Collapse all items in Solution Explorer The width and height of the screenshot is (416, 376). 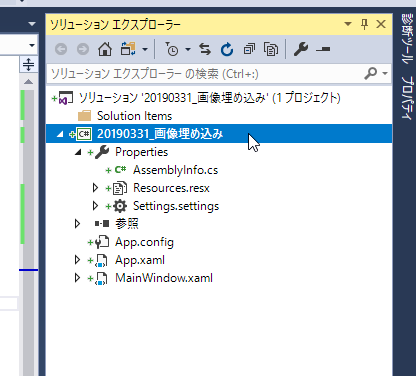pyautogui.click(x=249, y=49)
